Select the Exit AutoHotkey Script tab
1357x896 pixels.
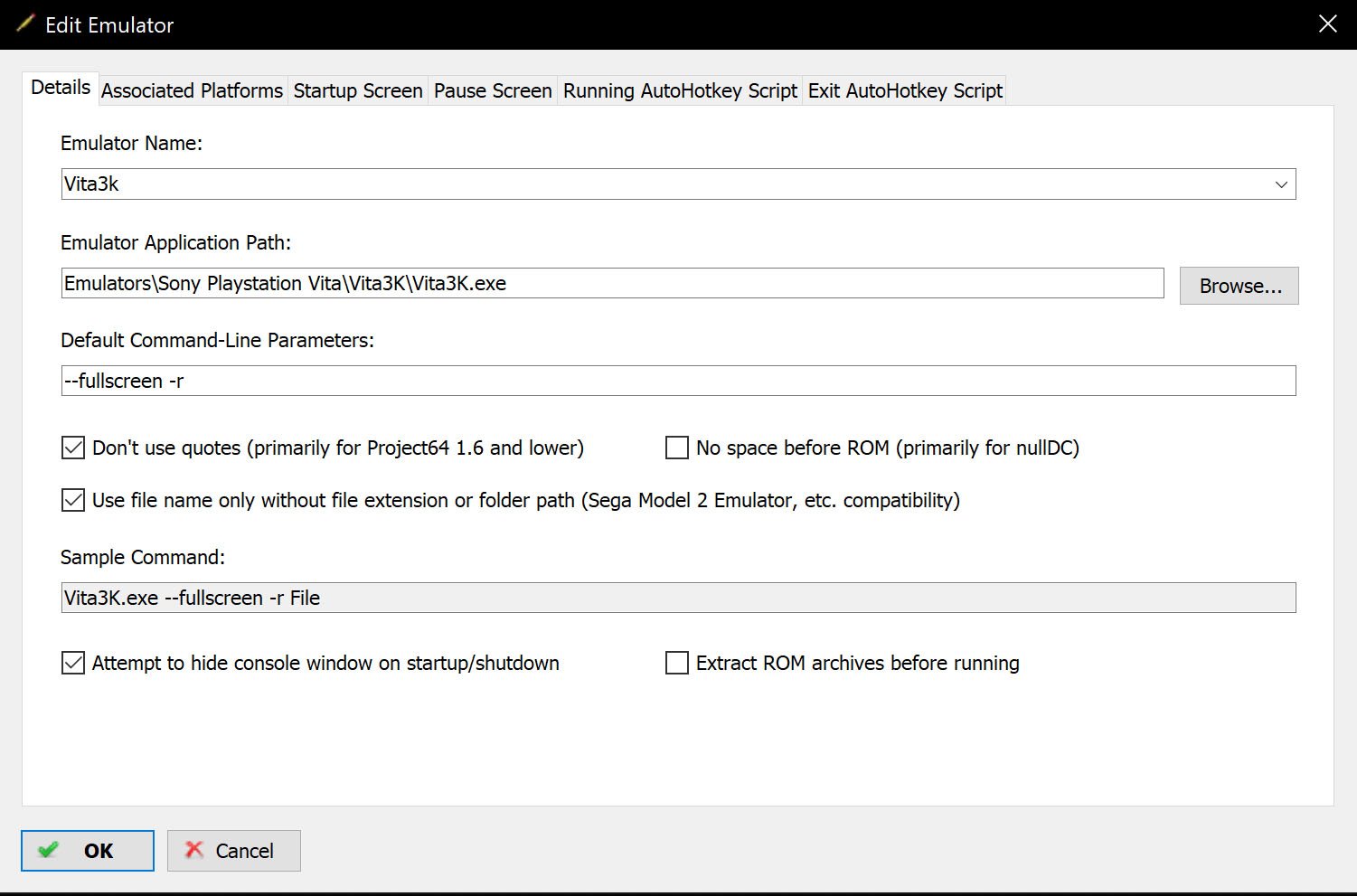pyautogui.click(x=905, y=90)
